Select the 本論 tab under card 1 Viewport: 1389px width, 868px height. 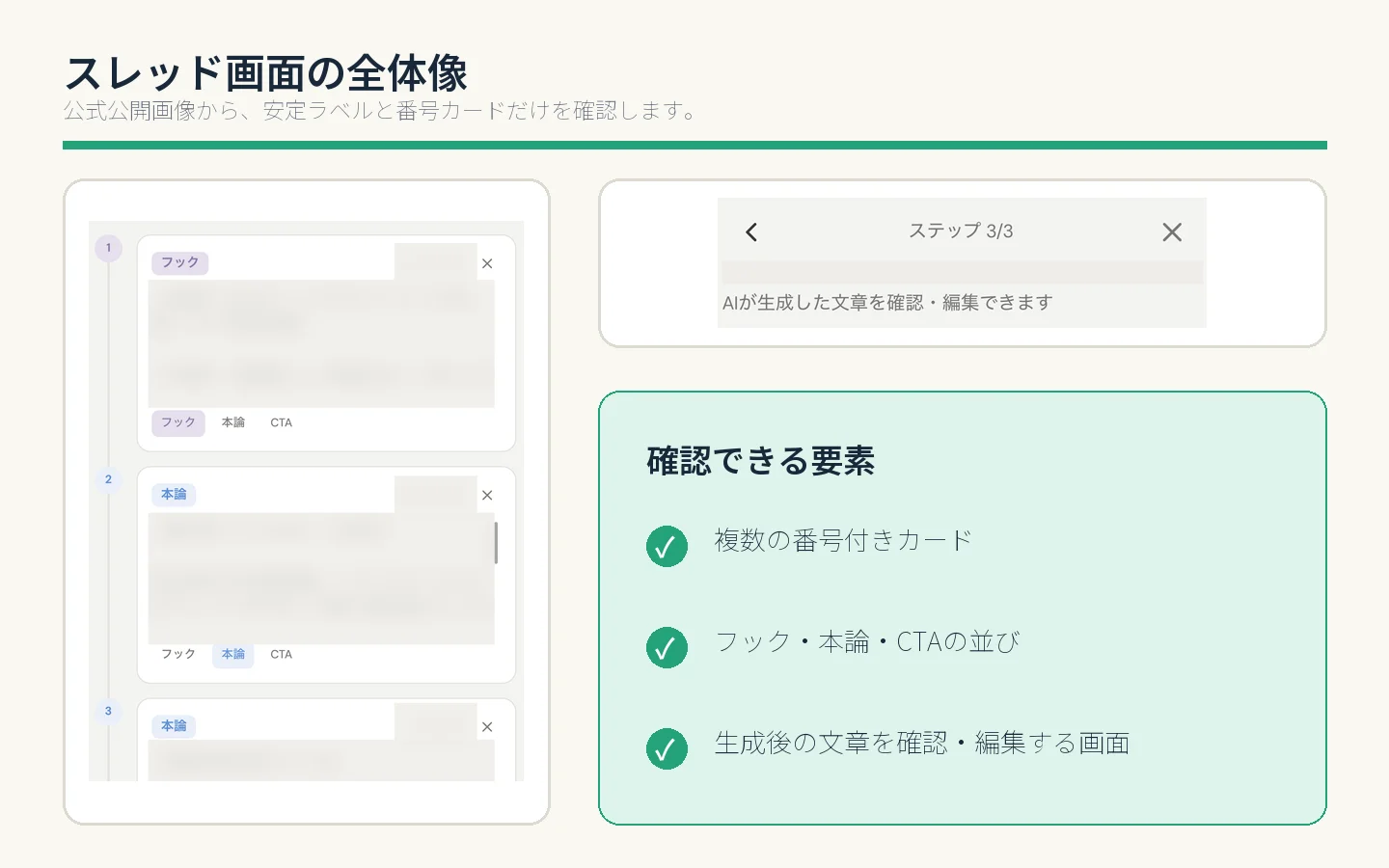click(x=233, y=422)
